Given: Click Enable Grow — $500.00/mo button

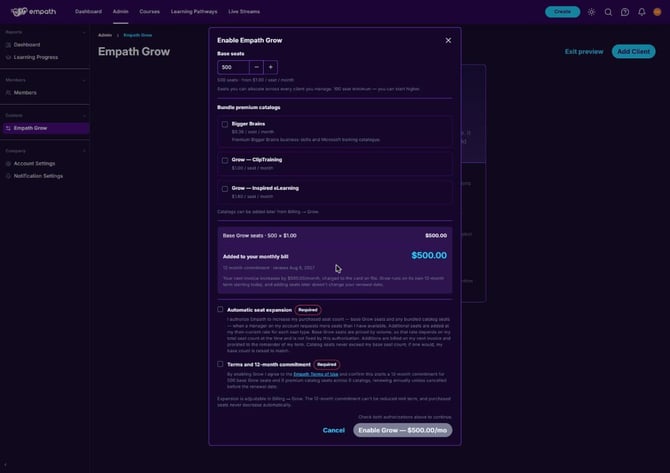Looking at the screenshot, I should 403,430.
